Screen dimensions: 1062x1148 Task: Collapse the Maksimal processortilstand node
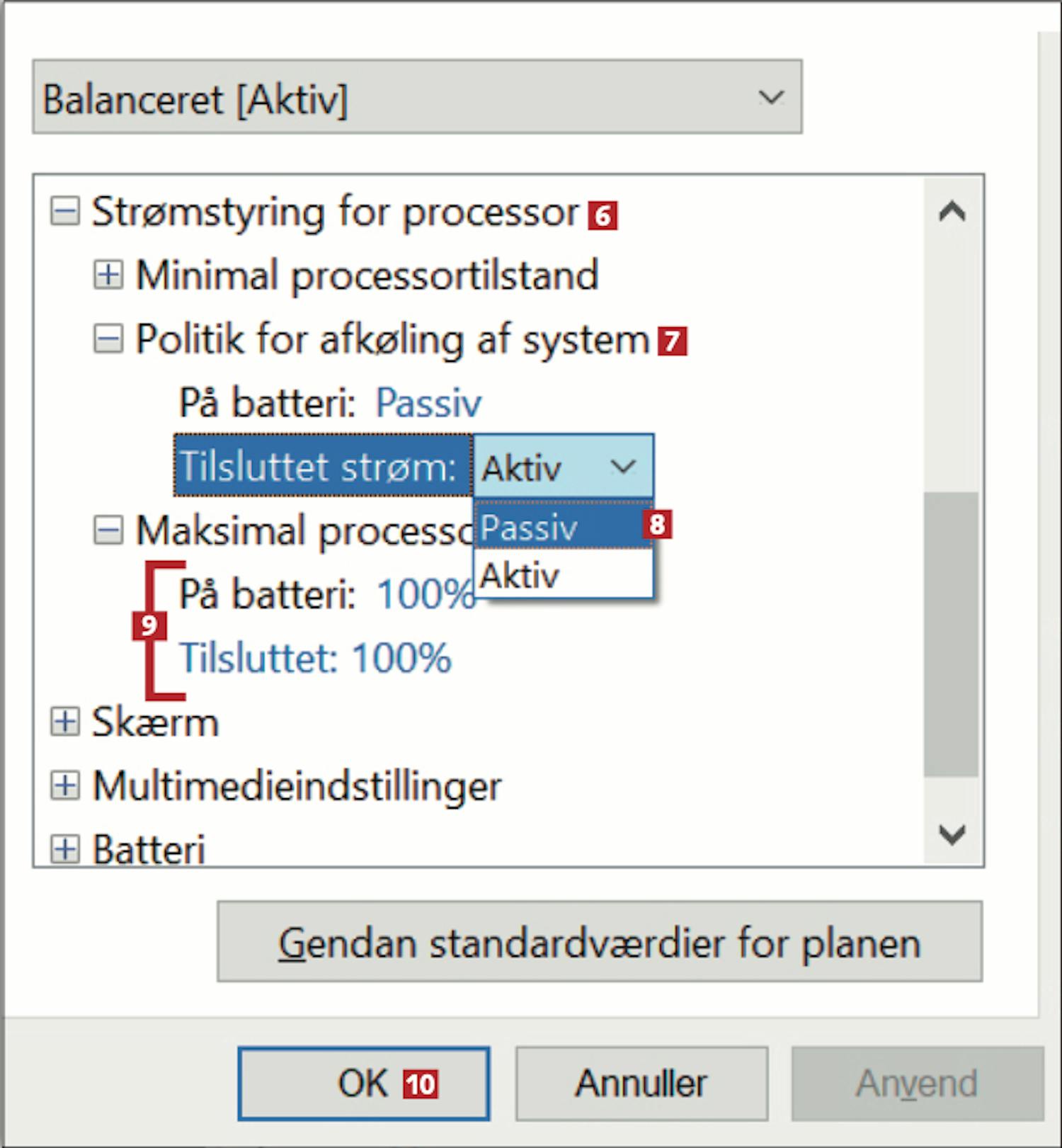[108, 530]
